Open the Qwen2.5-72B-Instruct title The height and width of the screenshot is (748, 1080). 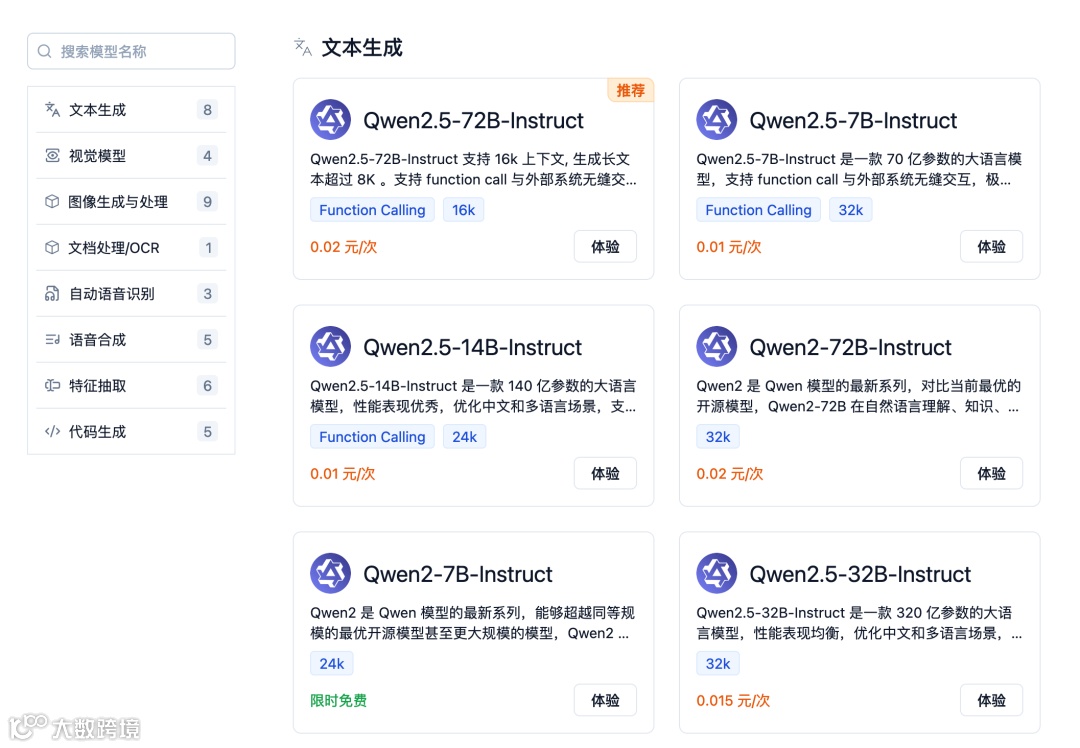click(x=473, y=121)
